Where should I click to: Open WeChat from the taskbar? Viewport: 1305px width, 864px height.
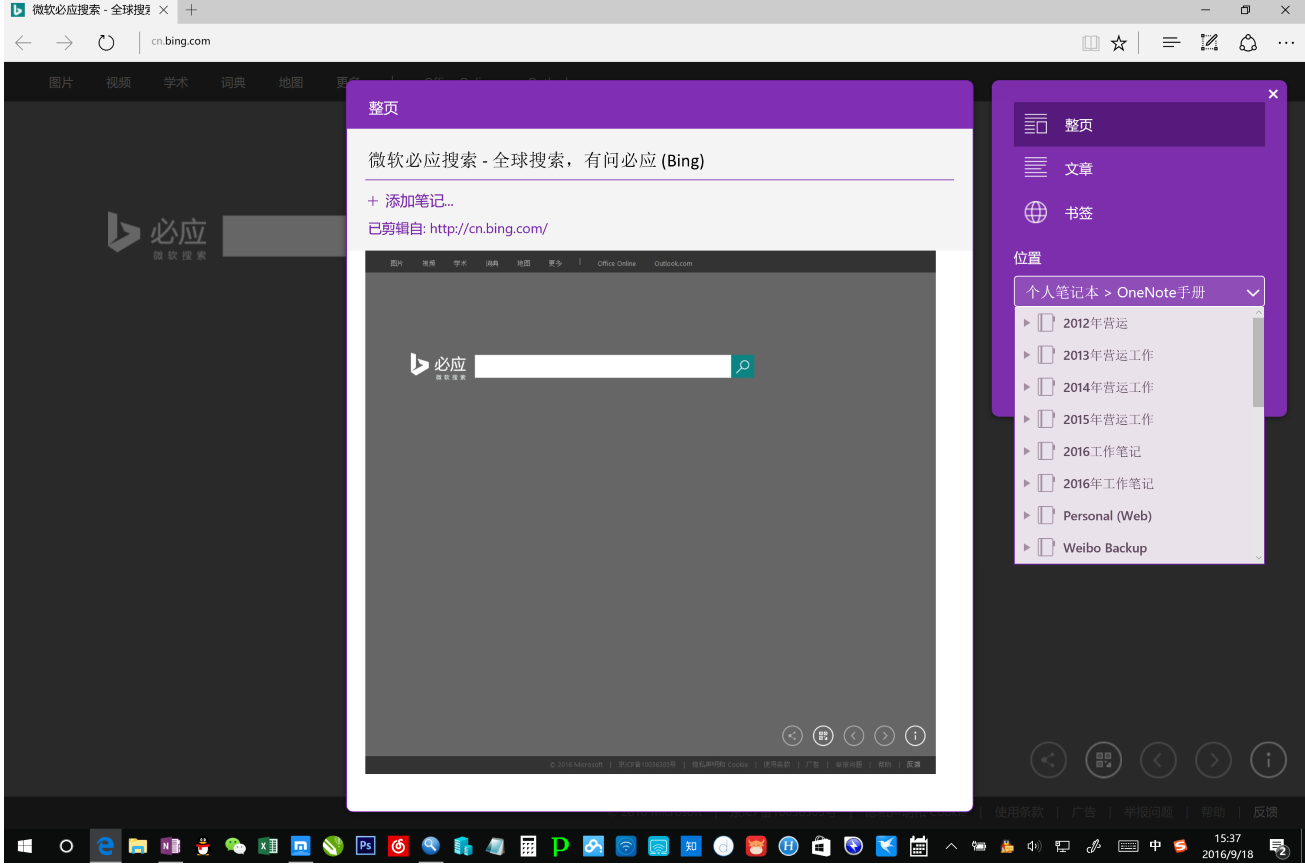(235, 846)
